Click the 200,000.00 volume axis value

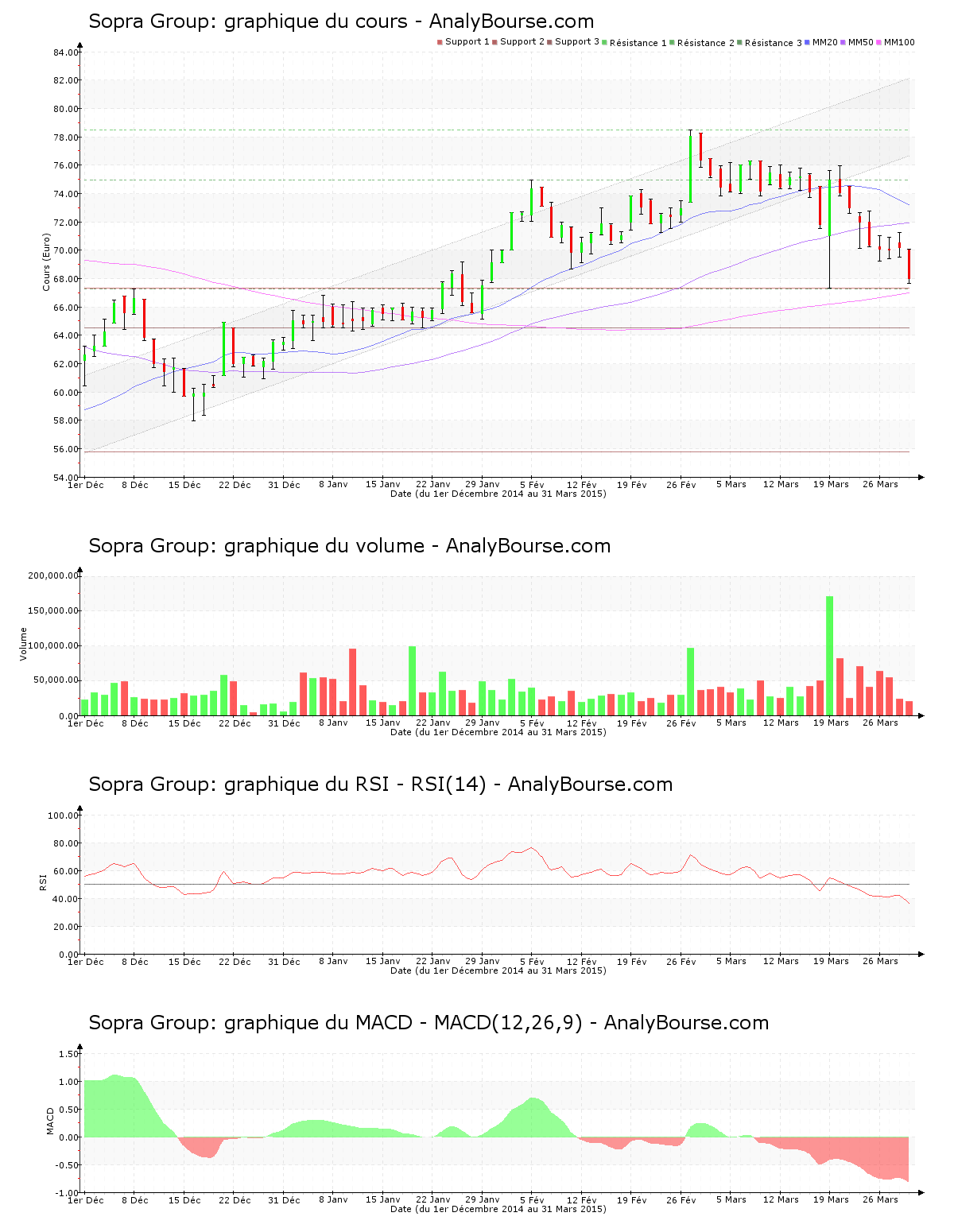tap(53, 575)
